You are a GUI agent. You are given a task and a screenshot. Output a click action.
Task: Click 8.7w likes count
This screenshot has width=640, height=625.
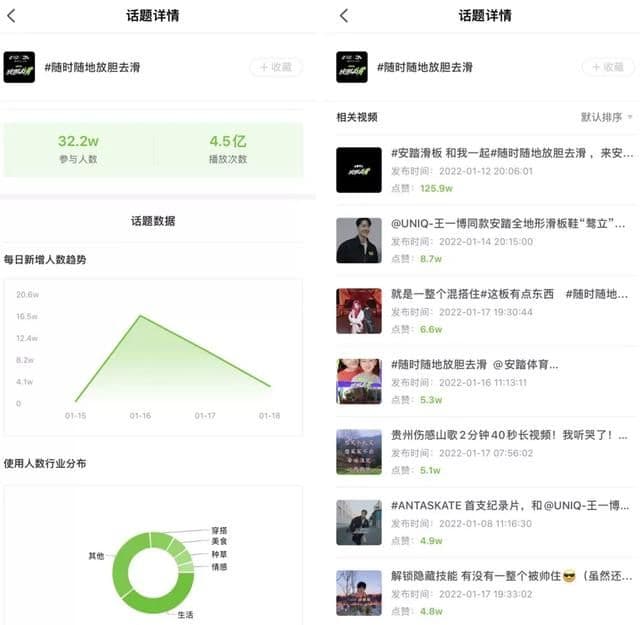click(431, 259)
